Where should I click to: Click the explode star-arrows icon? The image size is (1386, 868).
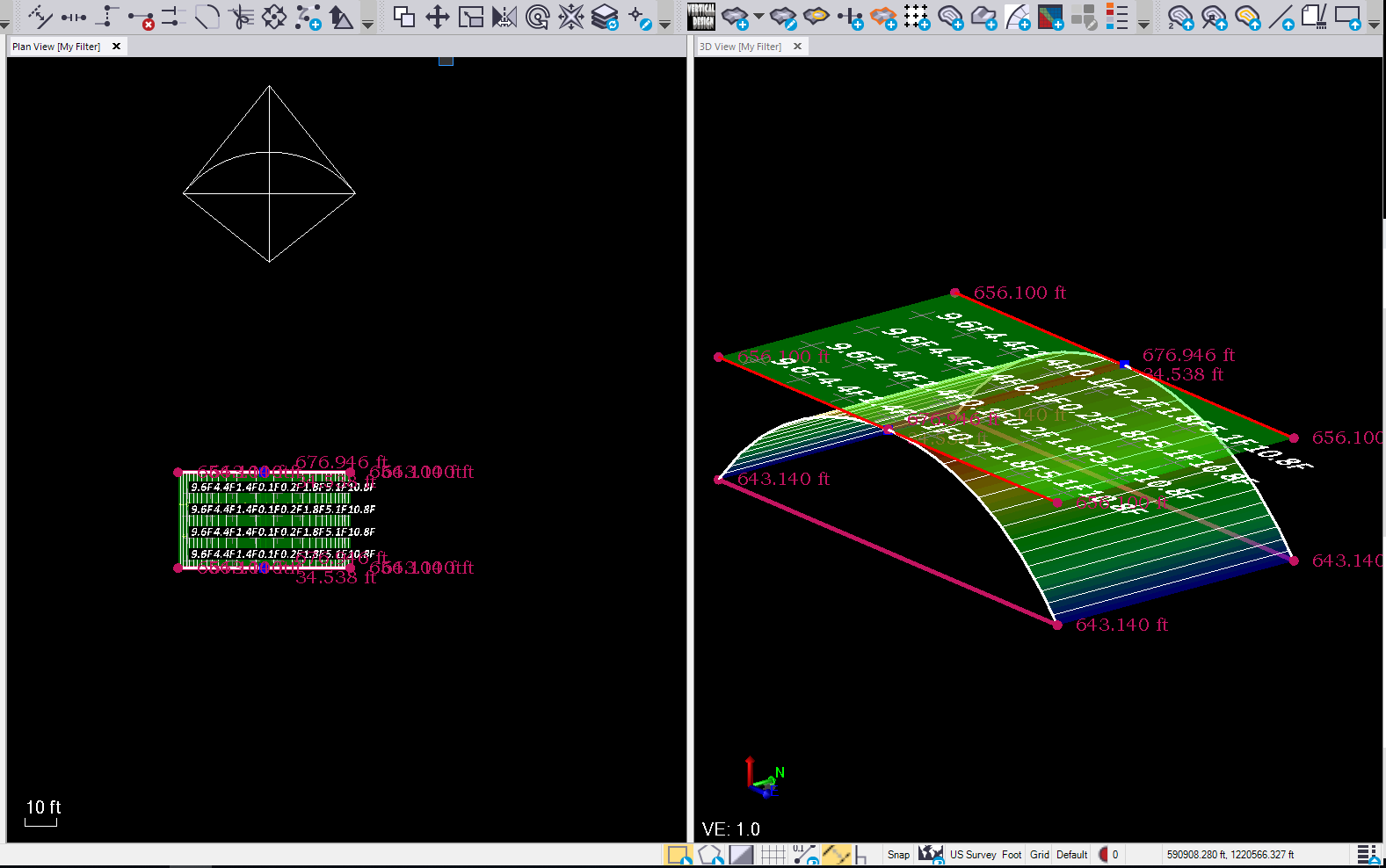[x=571, y=17]
